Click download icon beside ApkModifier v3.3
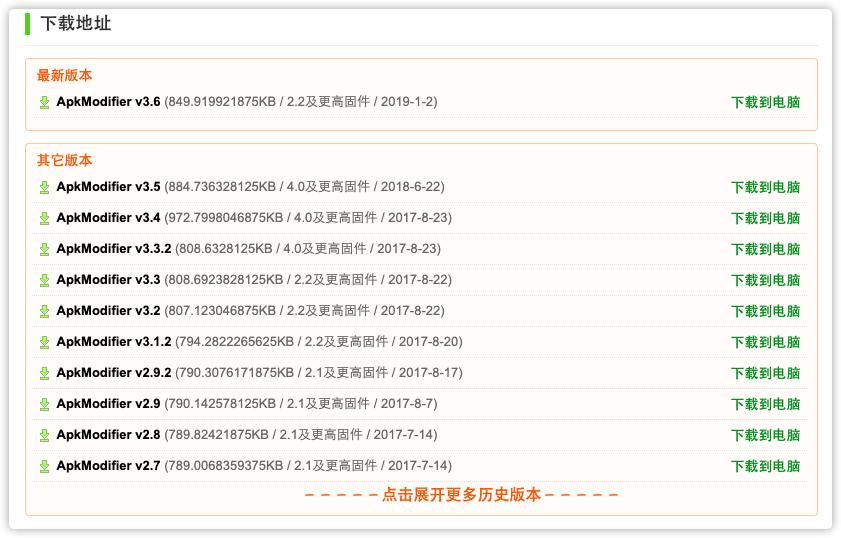This screenshot has width=841, height=538. click(x=45, y=280)
